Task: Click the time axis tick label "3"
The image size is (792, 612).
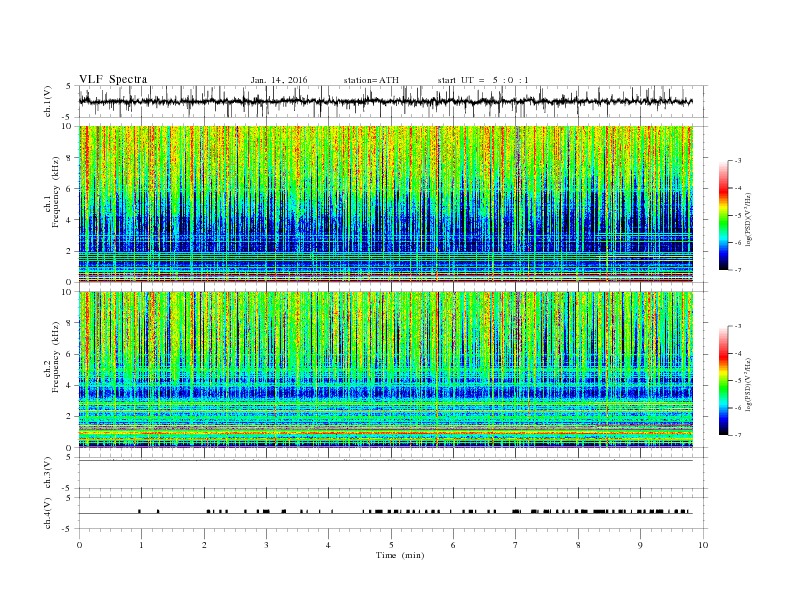Action: click(x=266, y=545)
